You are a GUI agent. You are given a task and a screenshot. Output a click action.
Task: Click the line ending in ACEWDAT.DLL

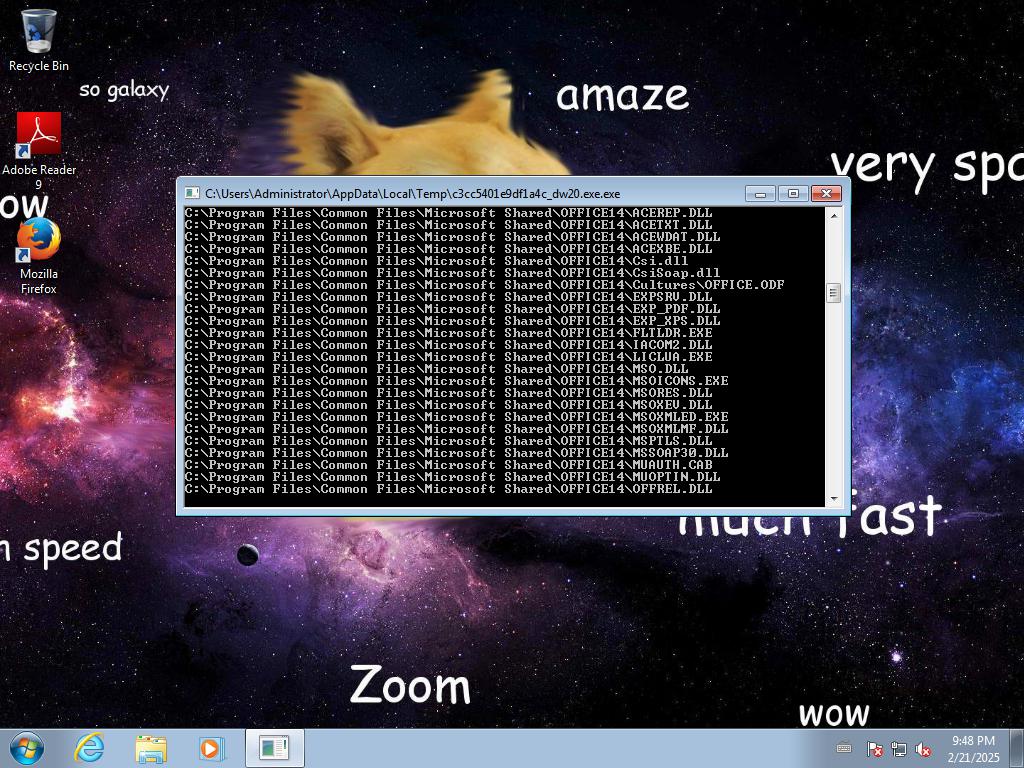click(x=452, y=237)
